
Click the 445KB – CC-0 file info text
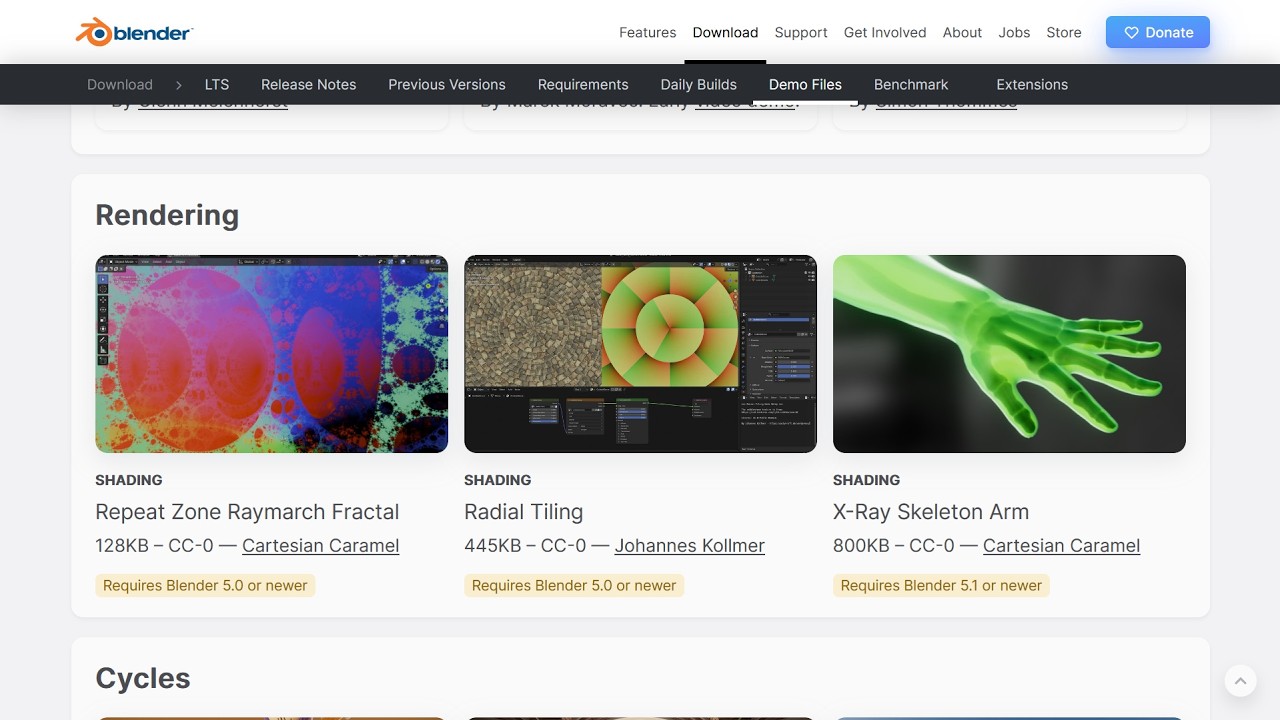click(x=525, y=546)
